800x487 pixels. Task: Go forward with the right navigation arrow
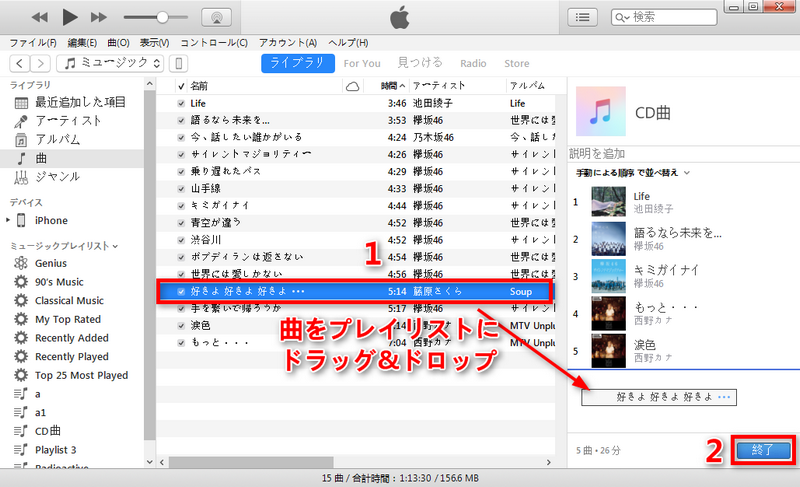[40, 63]
